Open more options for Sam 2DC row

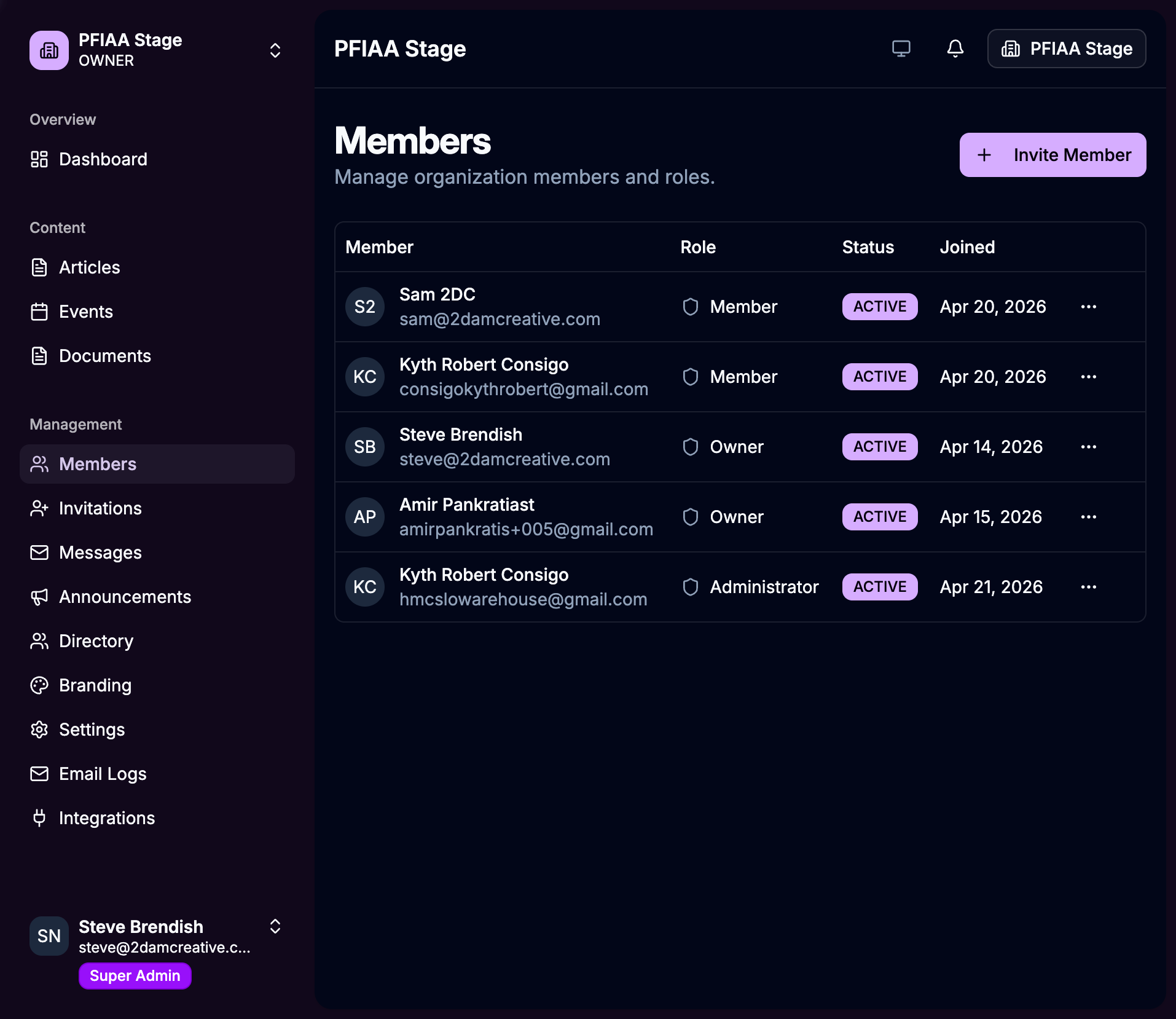click(x=1089, y=307)
